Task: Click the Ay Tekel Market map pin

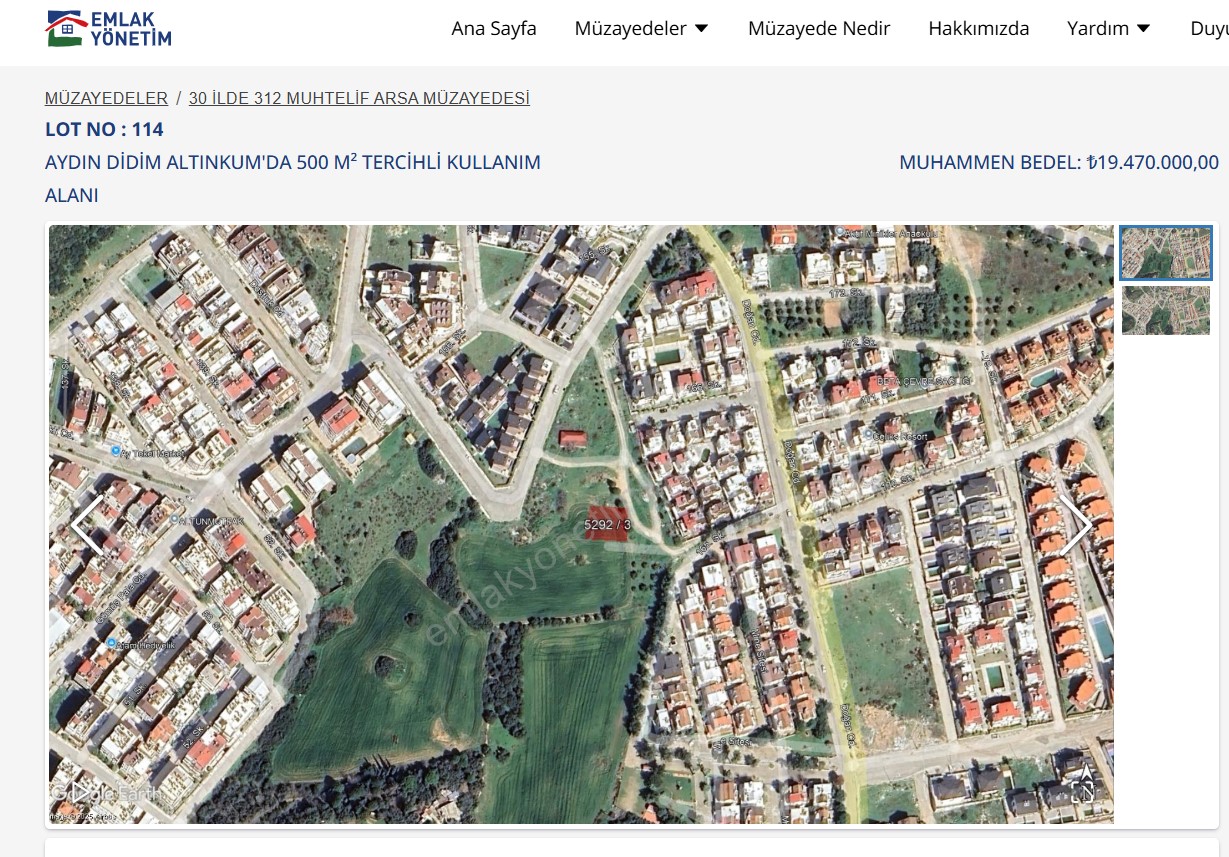Action: [x=115, y=452]
